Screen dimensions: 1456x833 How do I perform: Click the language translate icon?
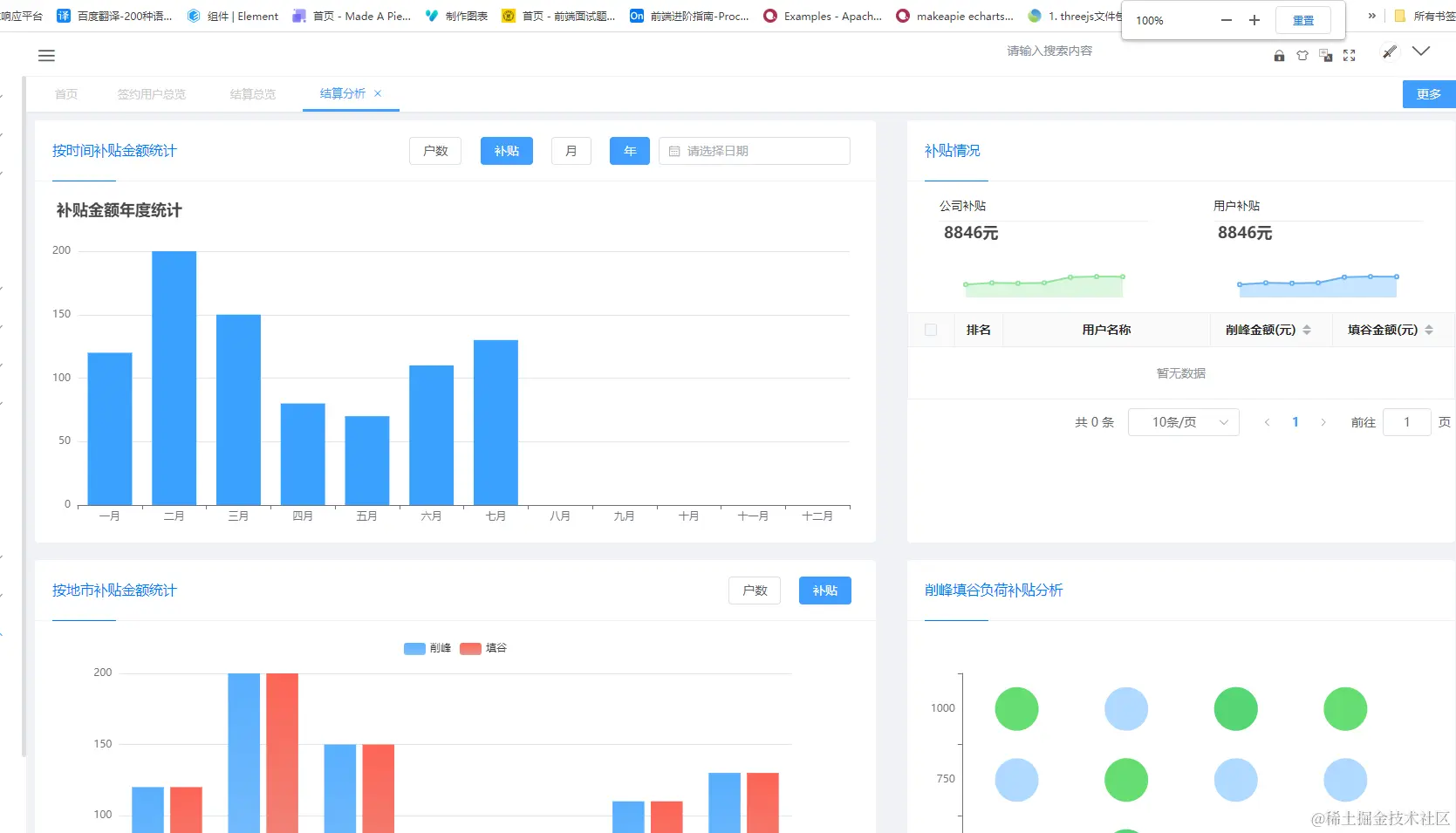[x=1326, y=56]
